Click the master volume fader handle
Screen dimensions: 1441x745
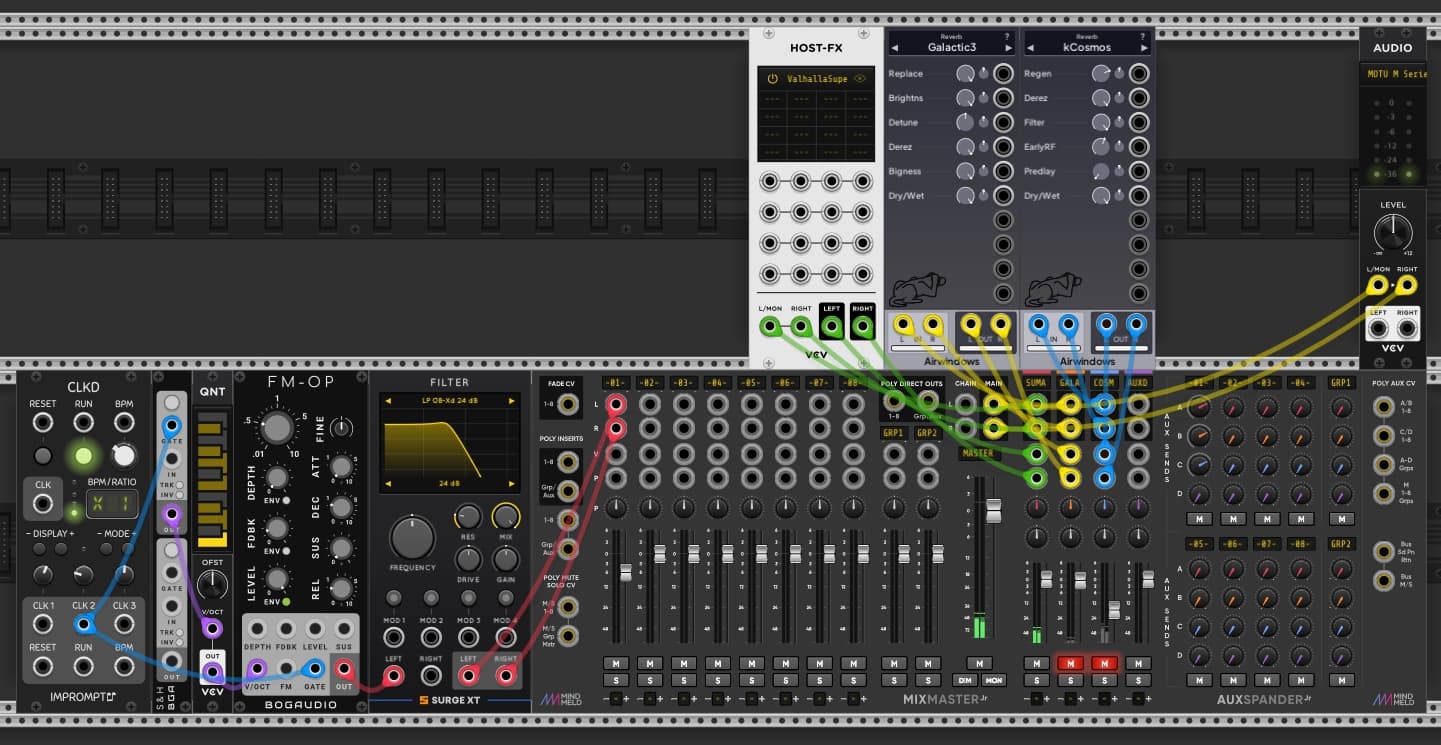point(993,514)
